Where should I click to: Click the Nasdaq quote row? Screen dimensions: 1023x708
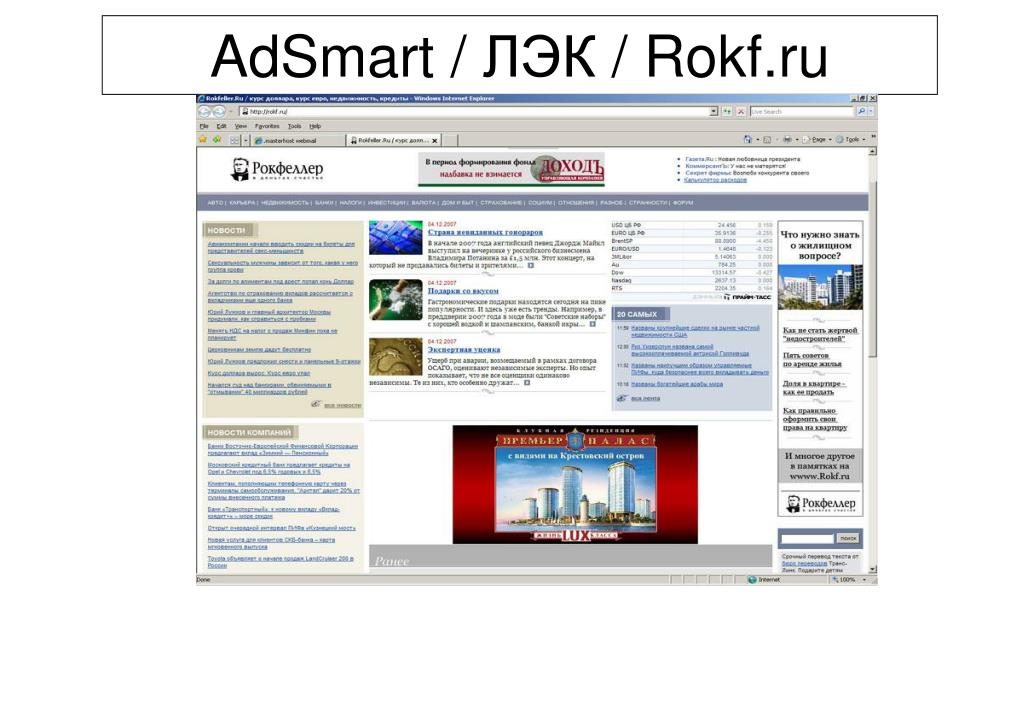coord(692,280)
